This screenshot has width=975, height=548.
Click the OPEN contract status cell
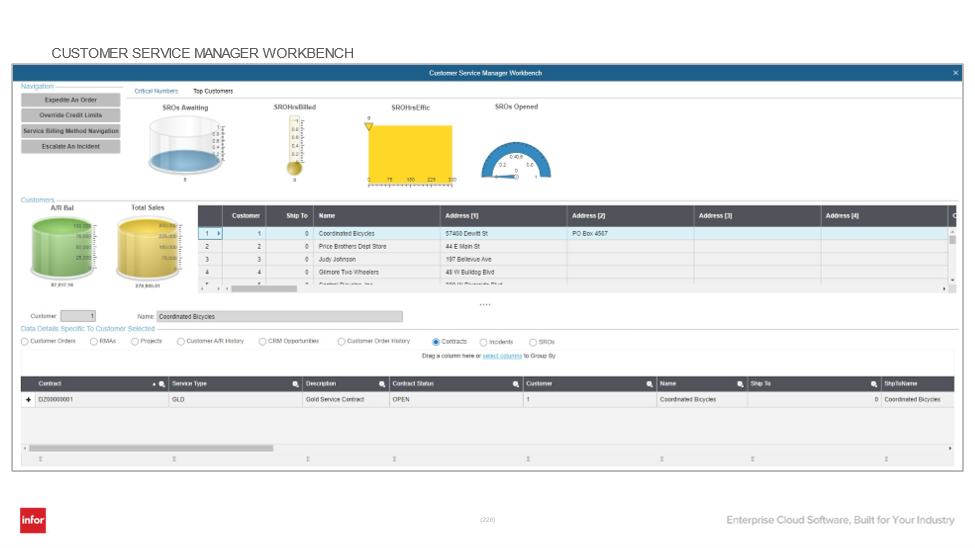(456, 400)
